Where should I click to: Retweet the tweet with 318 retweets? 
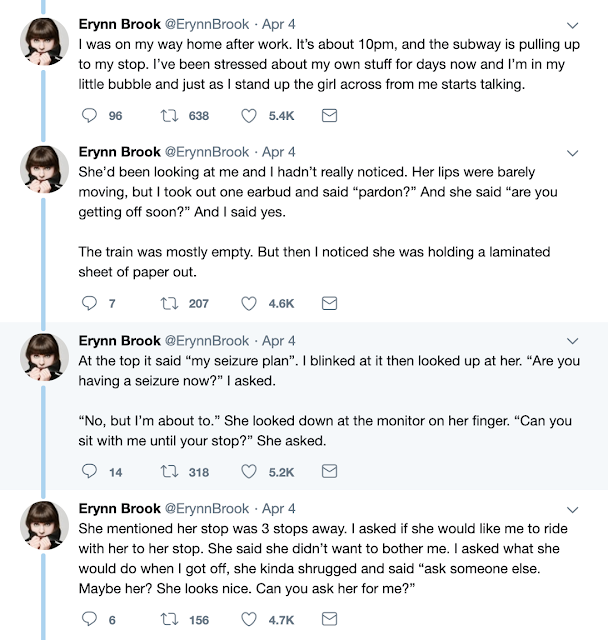coord(169,471)
